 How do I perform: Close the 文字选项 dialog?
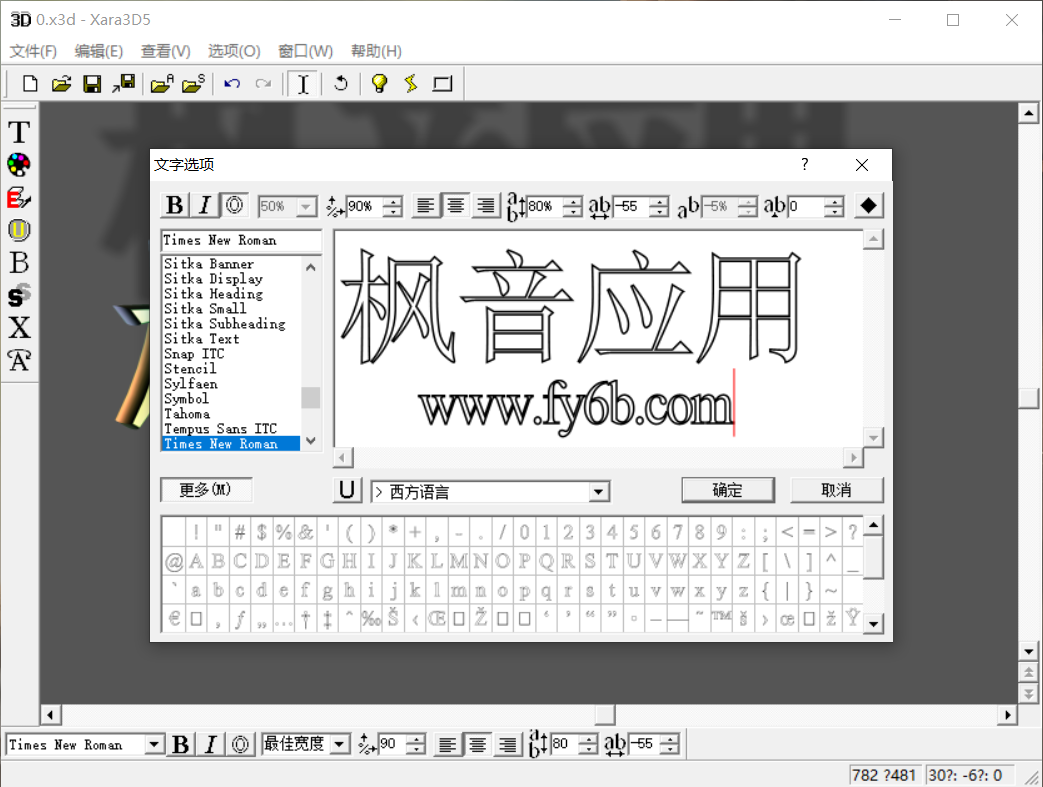(861, 164)
